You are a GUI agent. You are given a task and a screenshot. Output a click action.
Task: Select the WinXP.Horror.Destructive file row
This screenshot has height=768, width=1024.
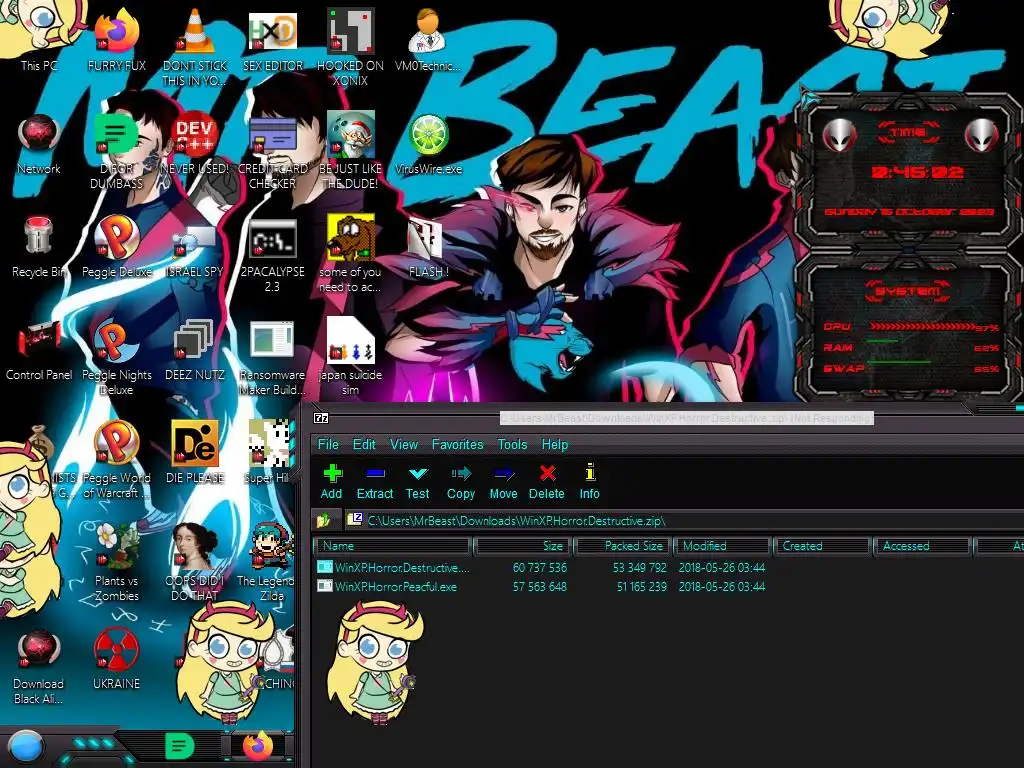(669, 568)
